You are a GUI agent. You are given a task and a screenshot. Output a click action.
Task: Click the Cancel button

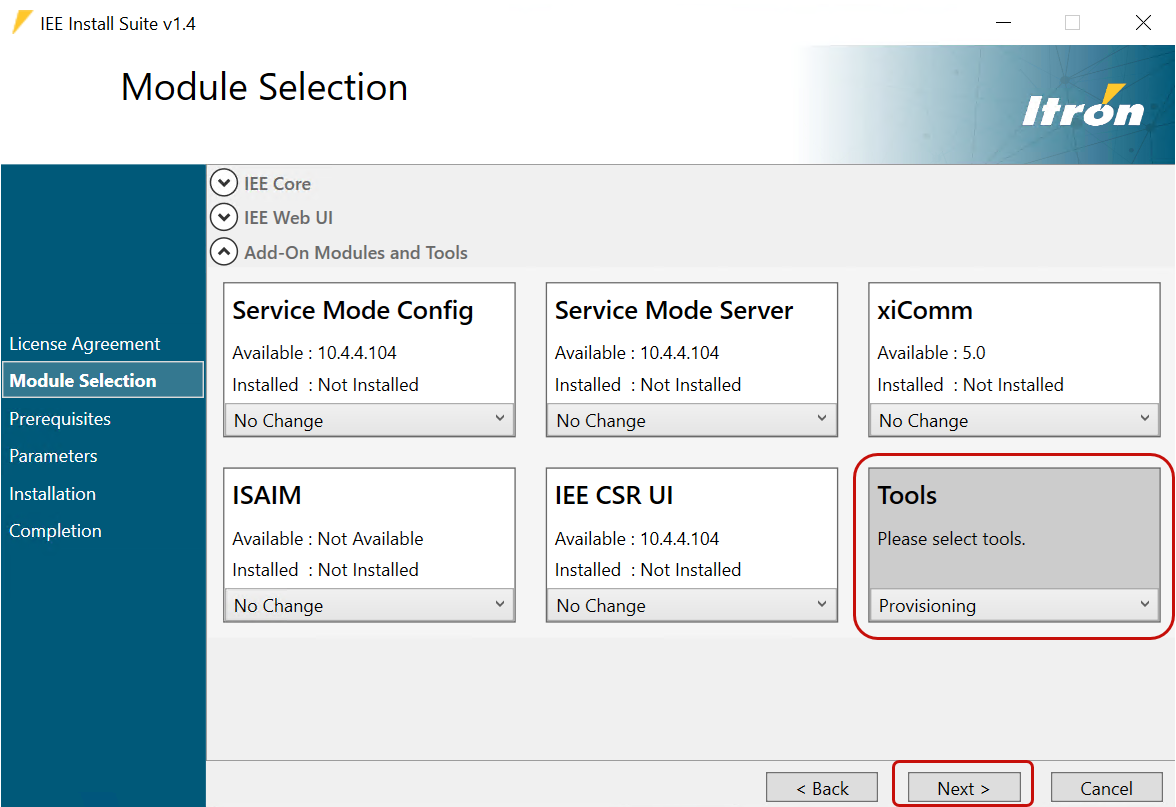click(1106, 787)
